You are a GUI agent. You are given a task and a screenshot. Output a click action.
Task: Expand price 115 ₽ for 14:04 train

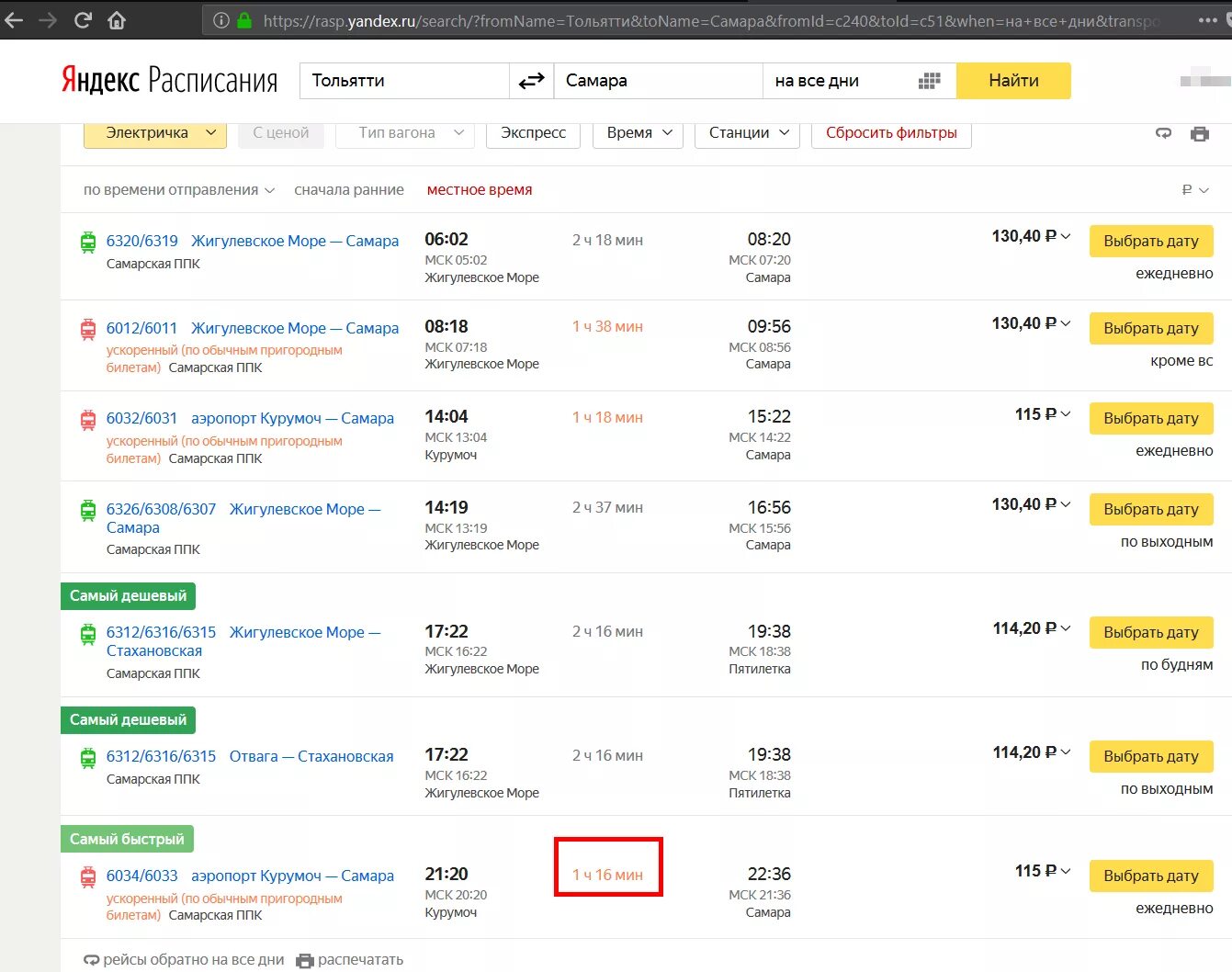[x=1043, y=414]
